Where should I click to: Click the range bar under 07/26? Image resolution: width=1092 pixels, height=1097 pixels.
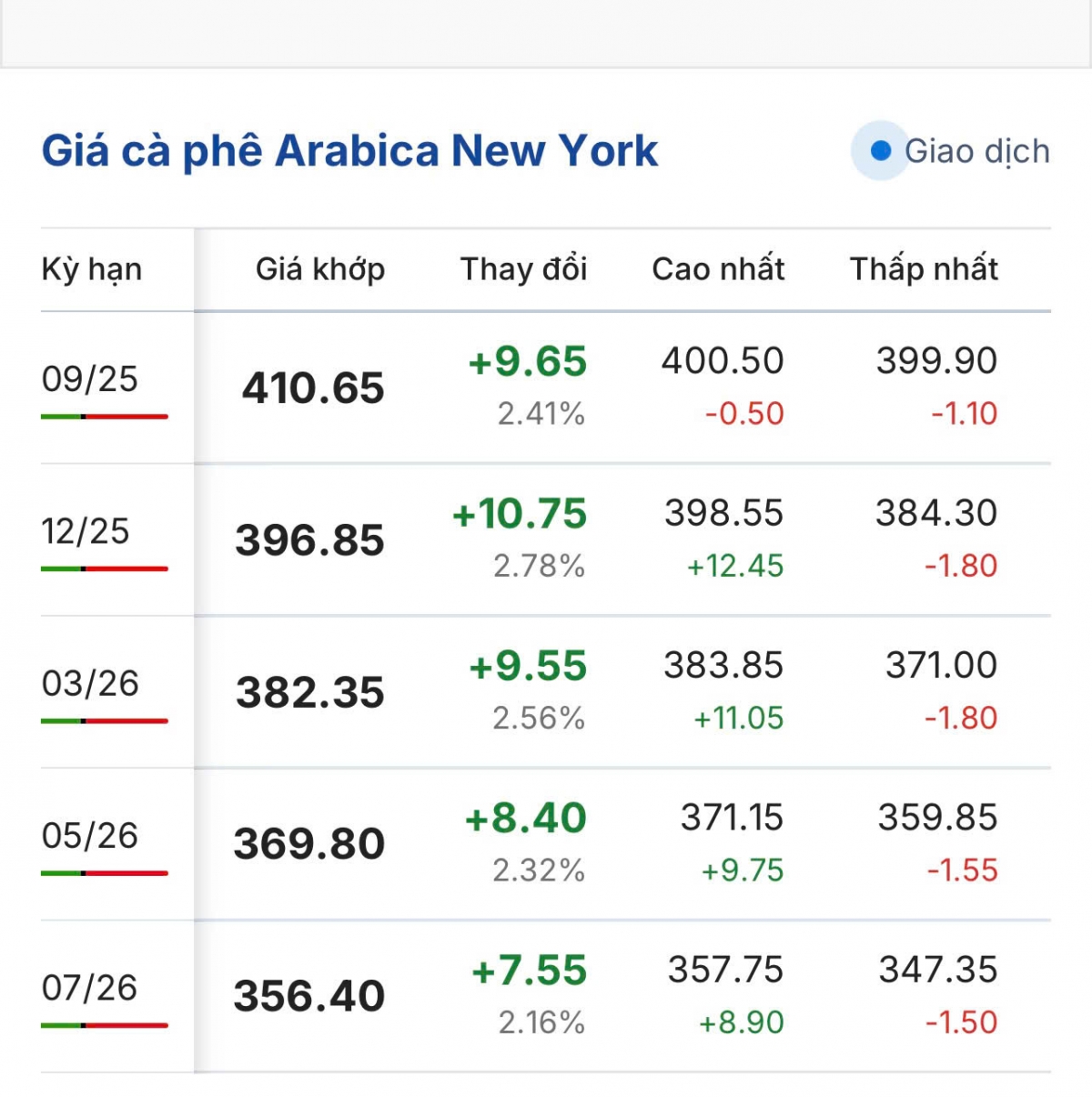coord(104,1025)
